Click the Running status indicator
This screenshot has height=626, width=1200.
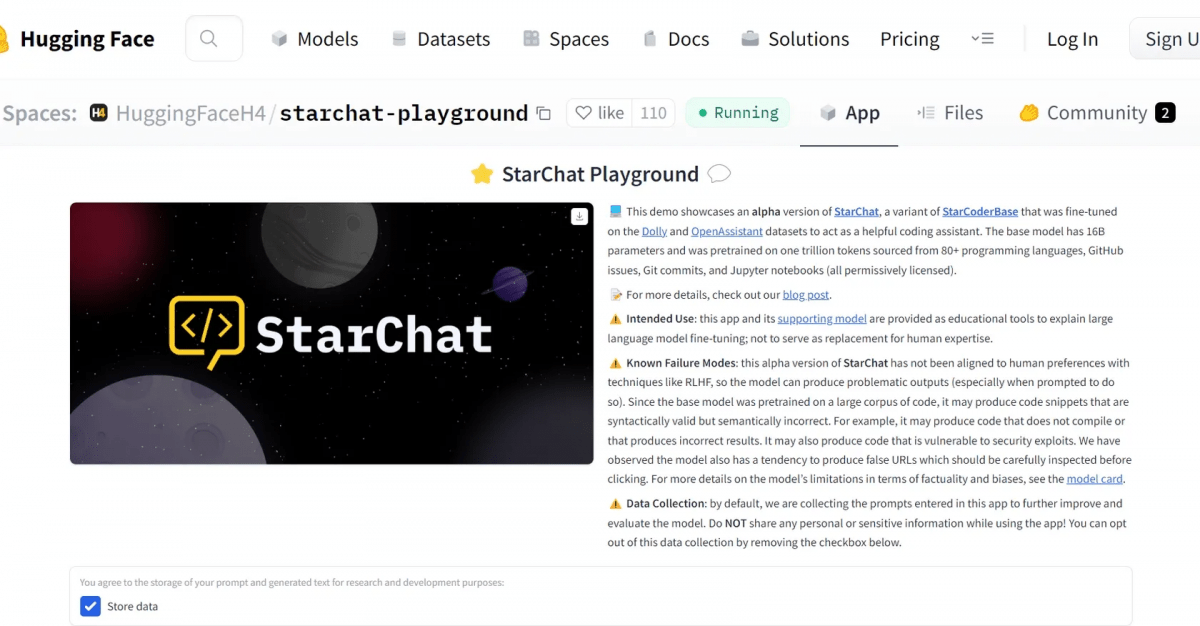tap(738, 113)
